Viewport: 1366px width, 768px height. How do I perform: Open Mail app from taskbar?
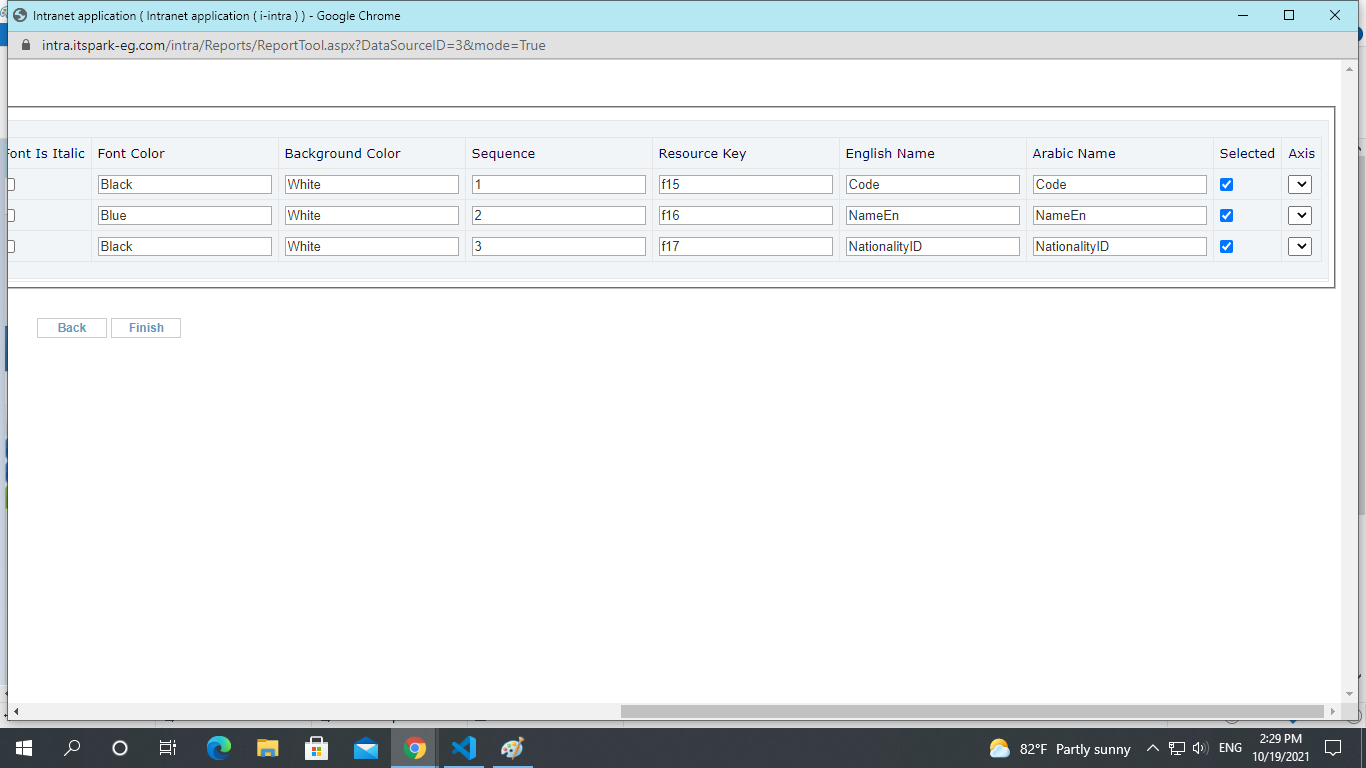[365, 748]
